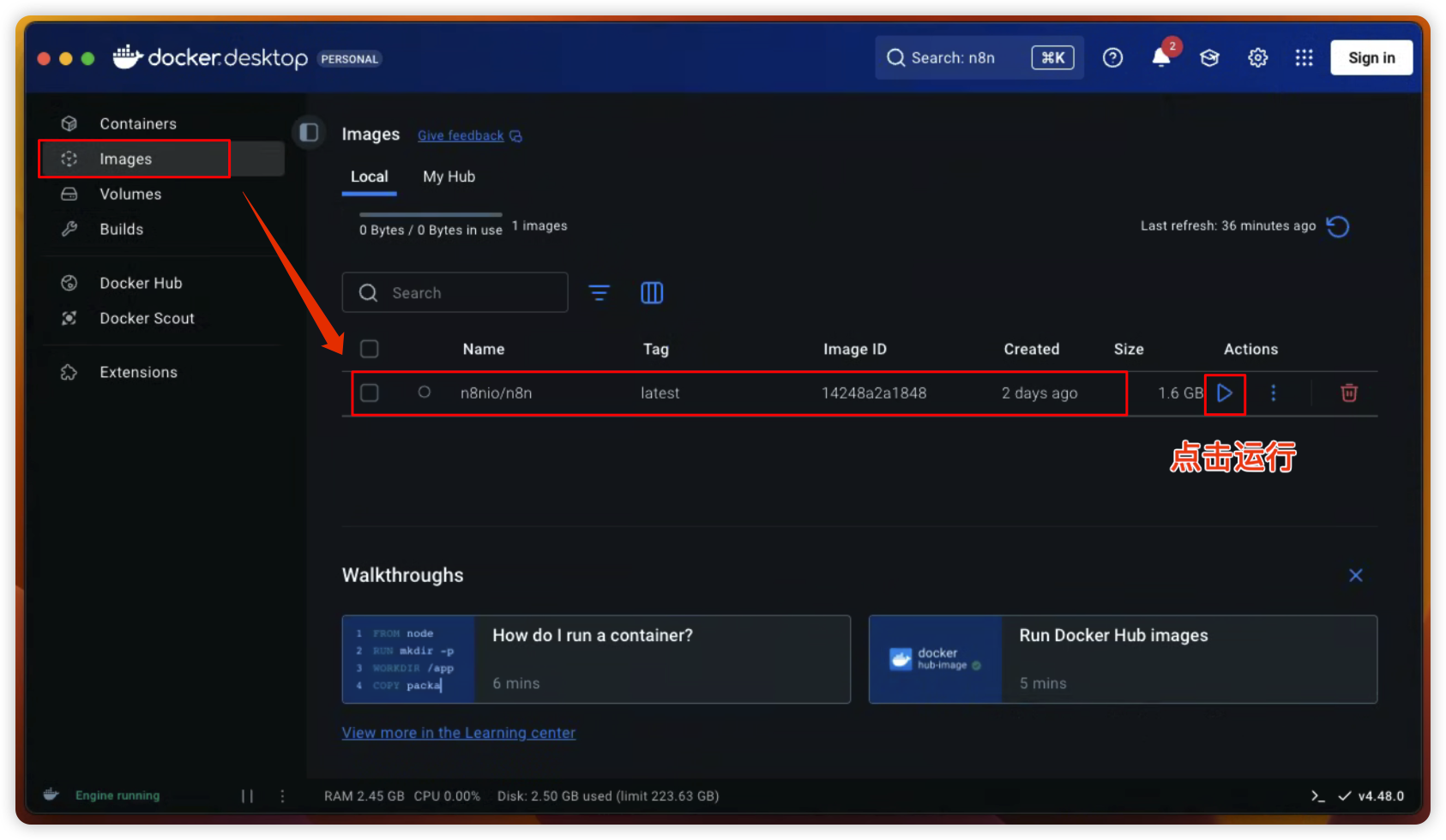Click the Extensions puzzle icon
This screenshot has width=1446, height=840.
click(x=69, y=372)
